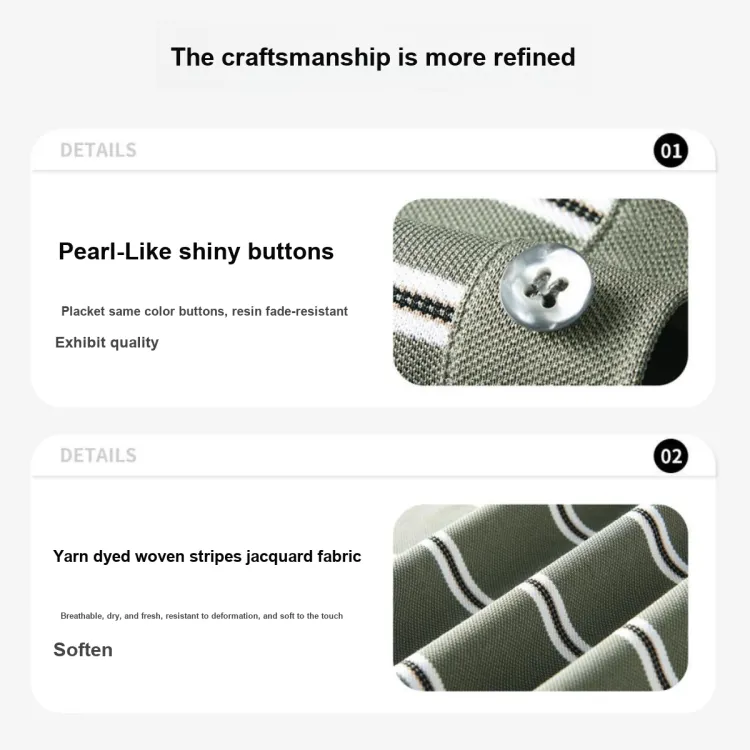Click the pearl button close-up photo
Image resolution: width=750 pixels, height=750 pixels.
[540, 292]
